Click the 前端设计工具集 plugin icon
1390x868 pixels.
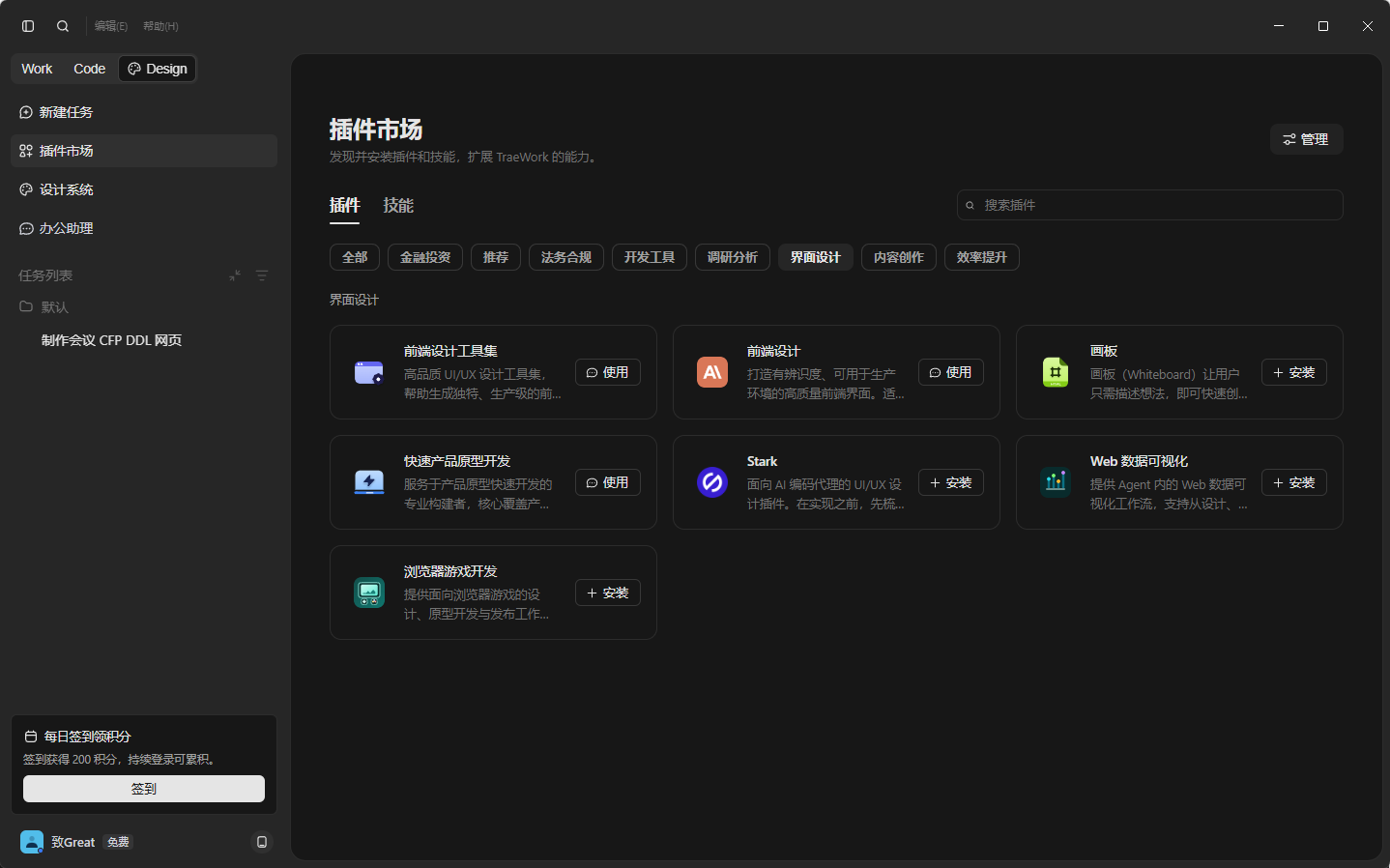coord(369,372)
